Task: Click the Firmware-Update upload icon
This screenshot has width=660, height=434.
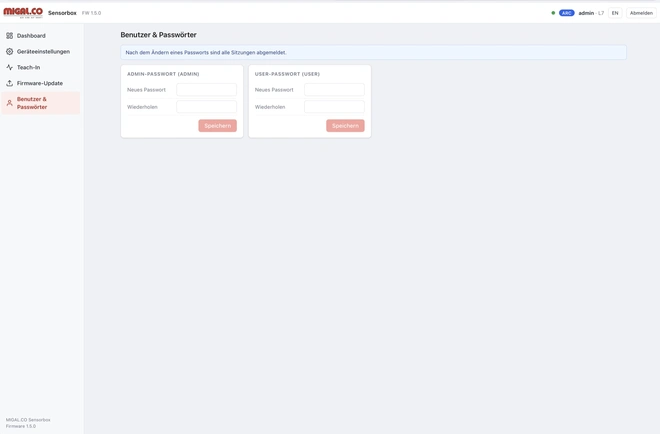Action: [x=9, y=83]
